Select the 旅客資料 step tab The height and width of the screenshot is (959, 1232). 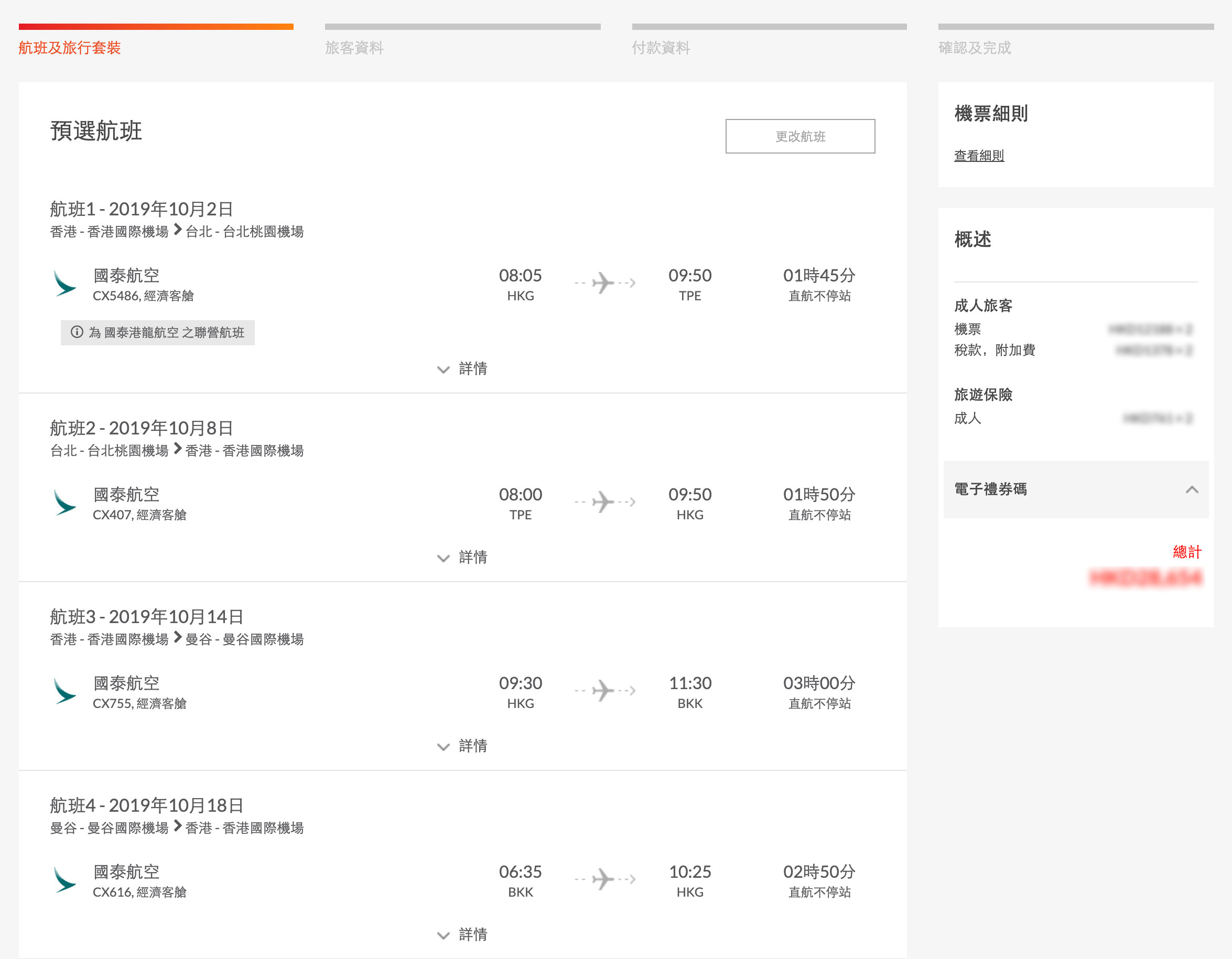click(354, 48)
